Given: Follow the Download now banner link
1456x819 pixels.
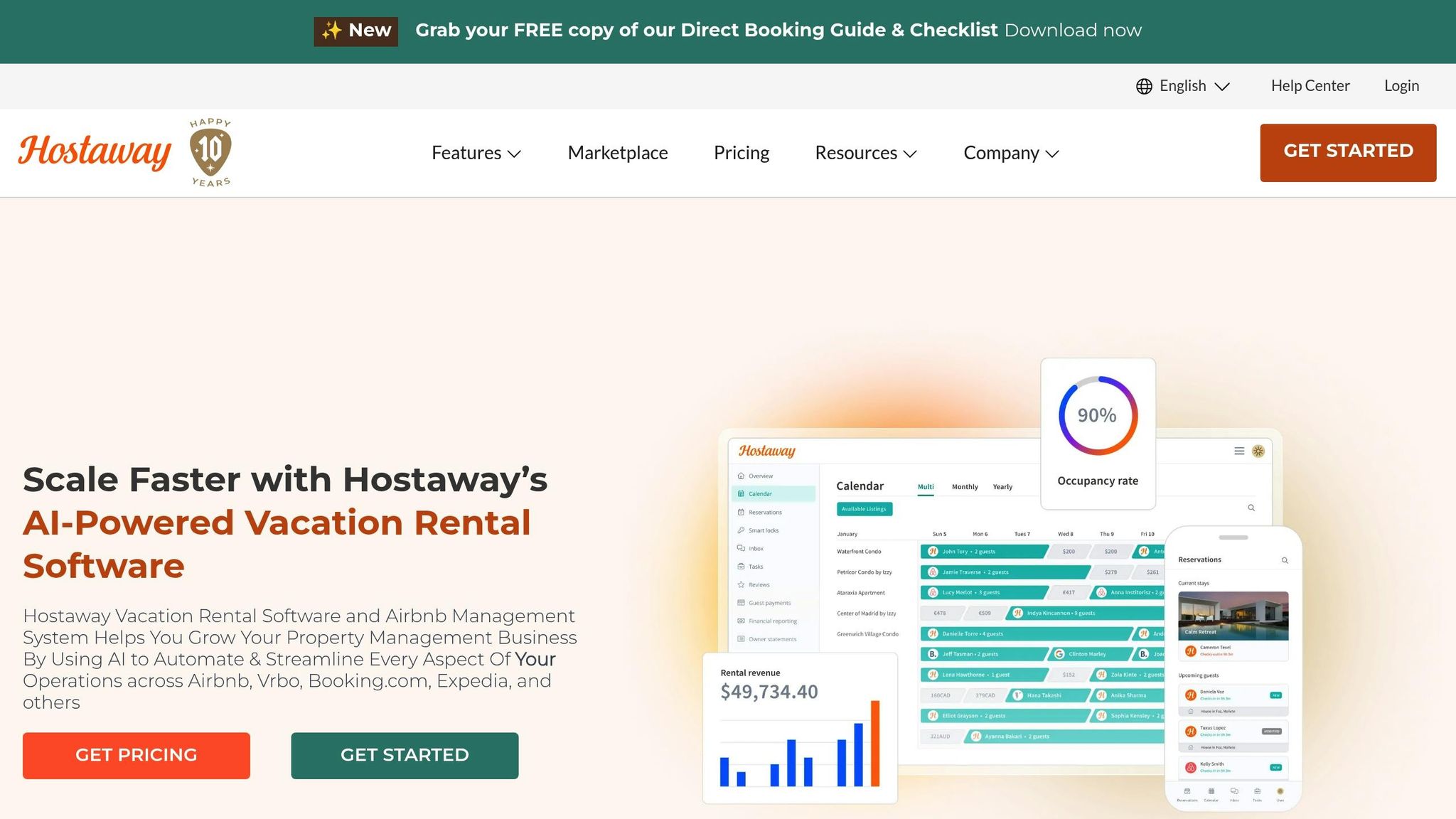Looking at the screenshot, I should pyautogui.click(x=1072, y=31).
